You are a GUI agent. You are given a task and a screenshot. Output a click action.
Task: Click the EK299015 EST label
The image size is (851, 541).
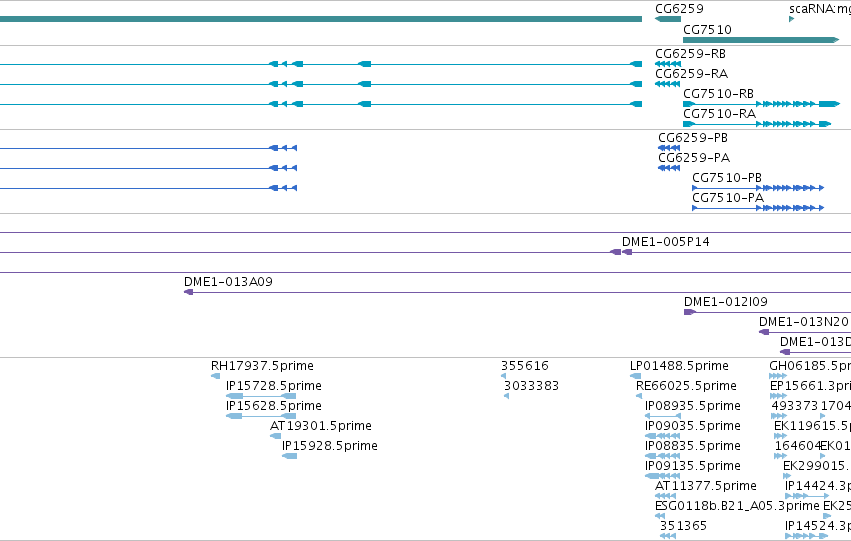817,467
